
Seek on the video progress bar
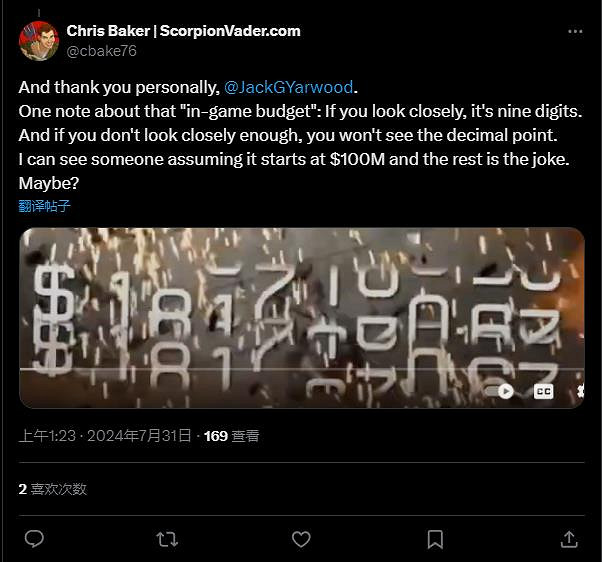tap(302, 369)
